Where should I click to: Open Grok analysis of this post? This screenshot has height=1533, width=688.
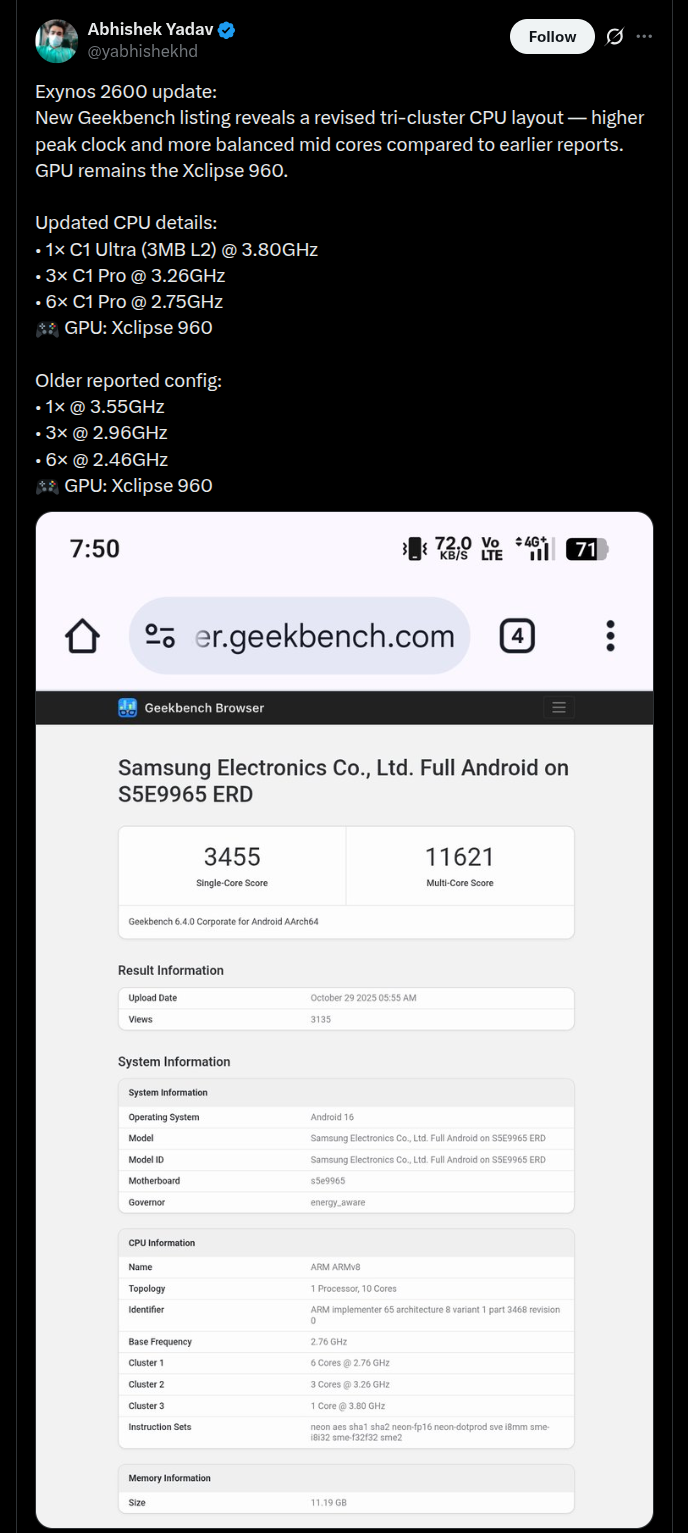pos(614,35)
